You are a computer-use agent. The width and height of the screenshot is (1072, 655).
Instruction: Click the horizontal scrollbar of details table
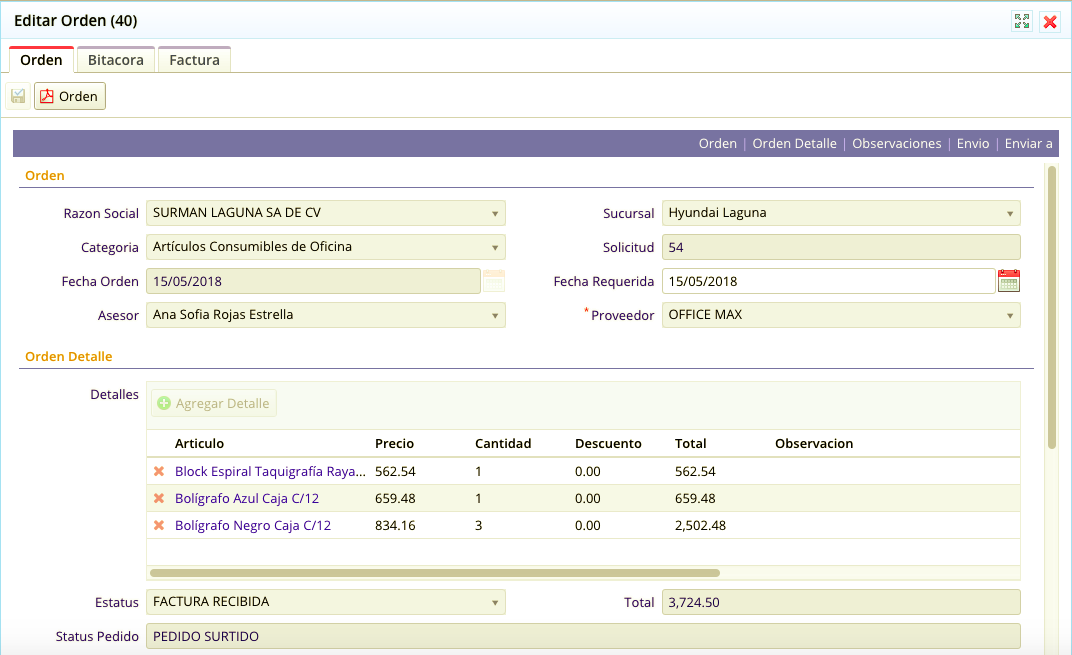(435, 573)
